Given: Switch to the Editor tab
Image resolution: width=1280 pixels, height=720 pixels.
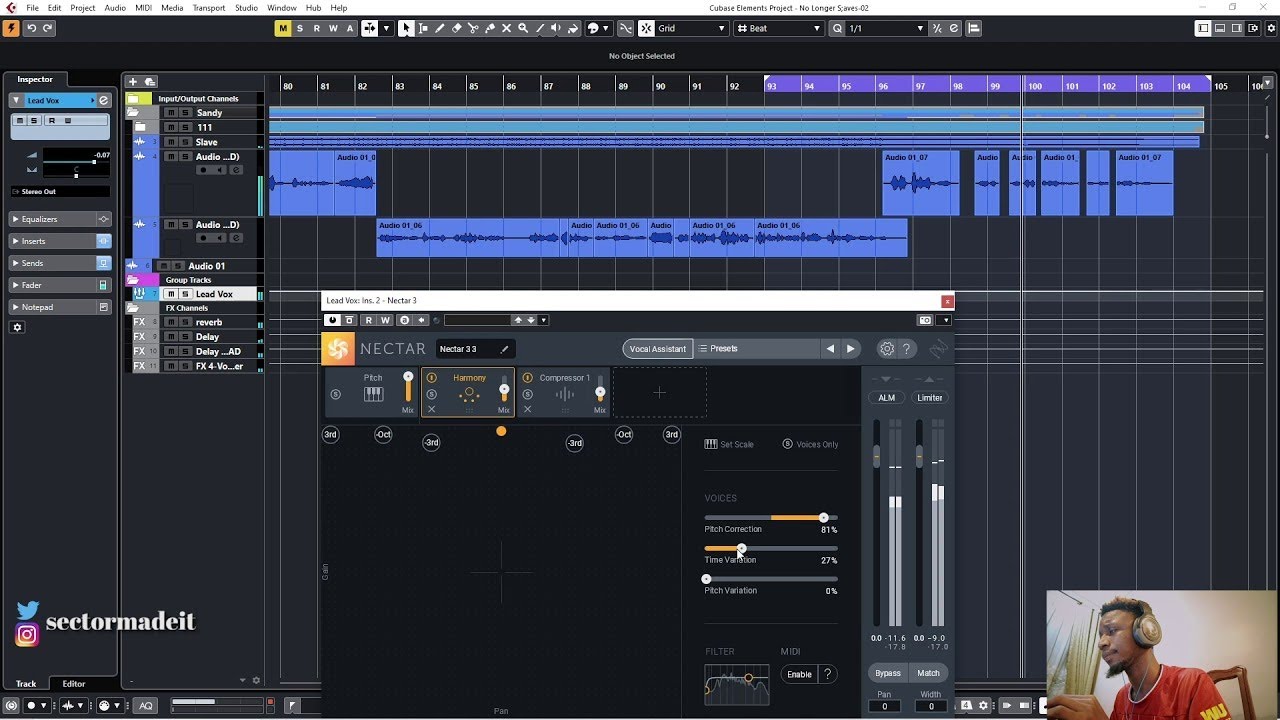Looking at the screenshot, I should (x=74, y=684).
